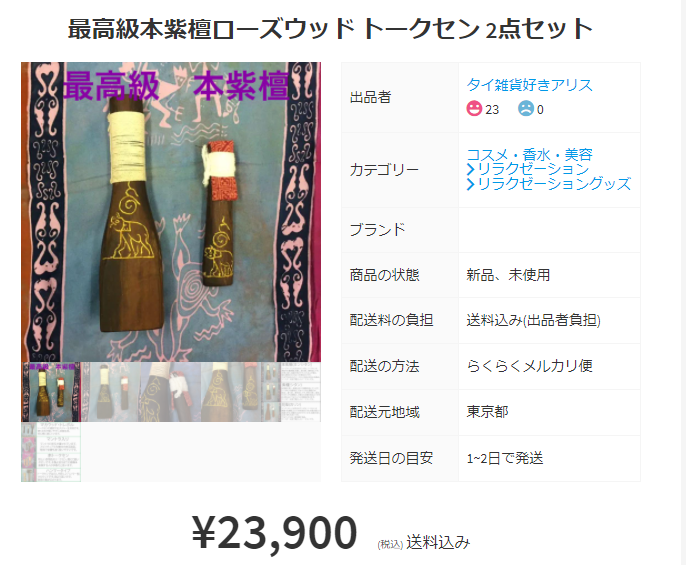Click the product title heading
The image size is (686, 565).
click(330, 29)
